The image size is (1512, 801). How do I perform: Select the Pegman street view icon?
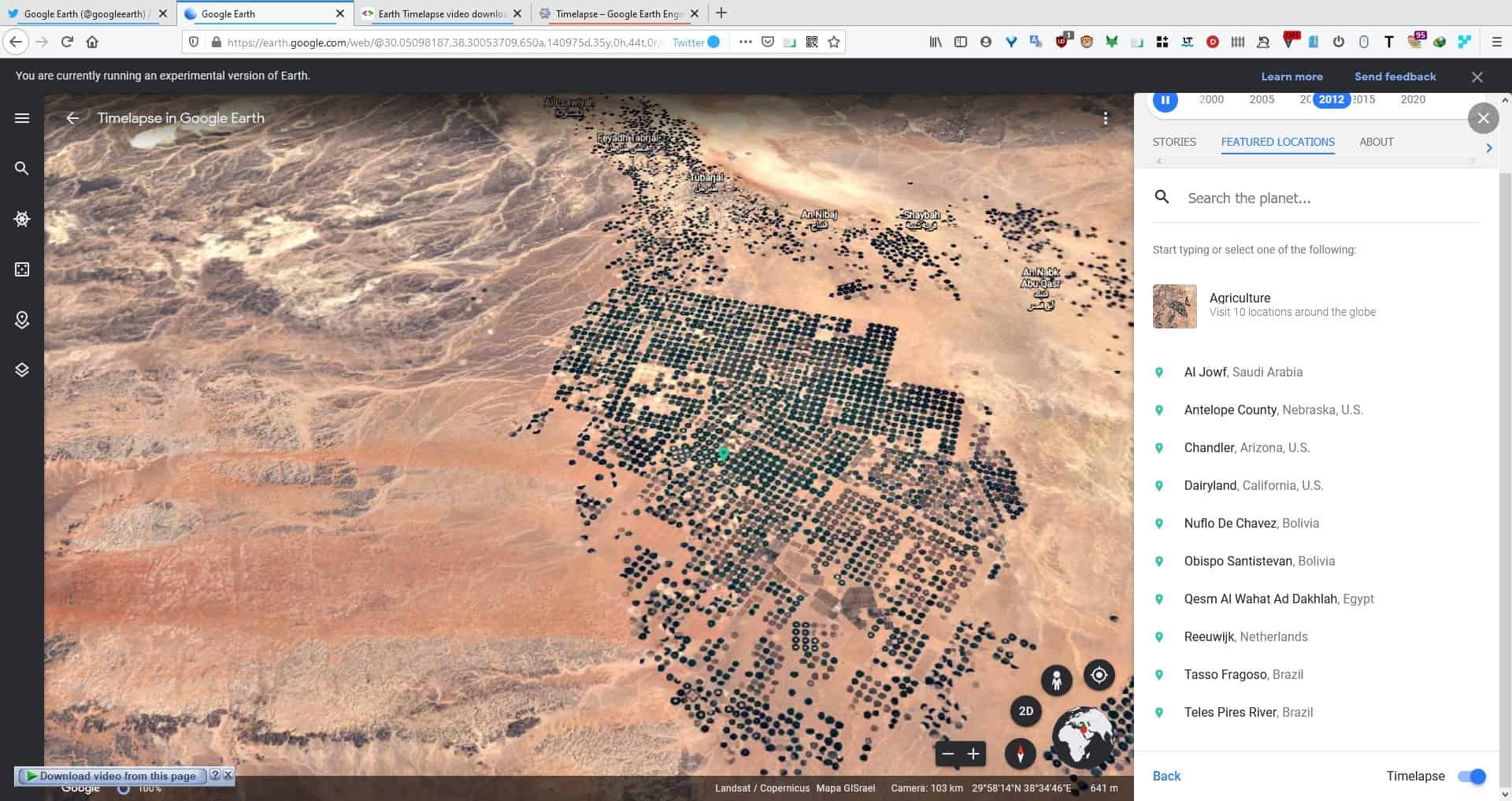[x=1056, y=680]
